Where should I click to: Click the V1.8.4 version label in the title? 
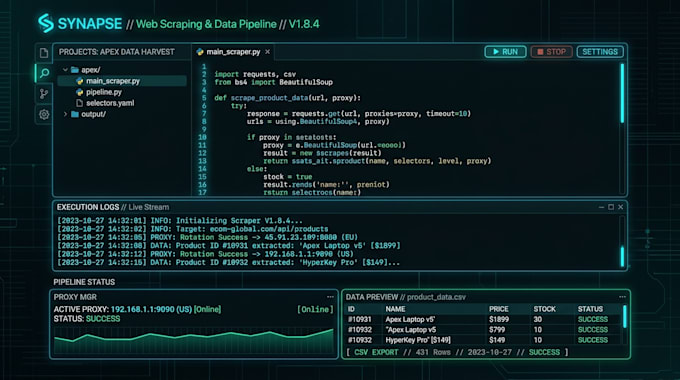pyautogui.click(x=304, y=24)
